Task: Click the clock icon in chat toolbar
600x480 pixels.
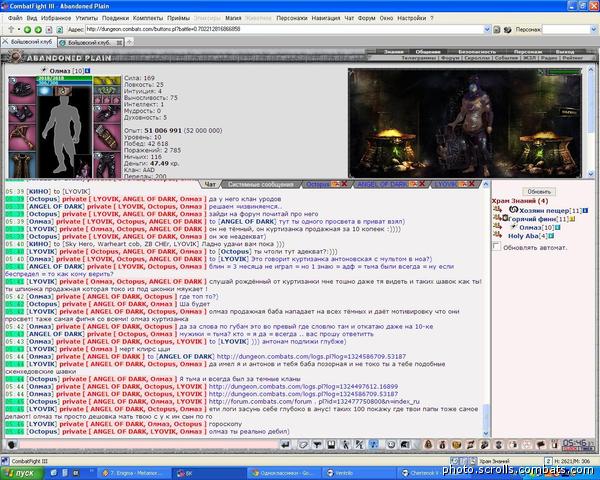Action: tap(391, 444)
